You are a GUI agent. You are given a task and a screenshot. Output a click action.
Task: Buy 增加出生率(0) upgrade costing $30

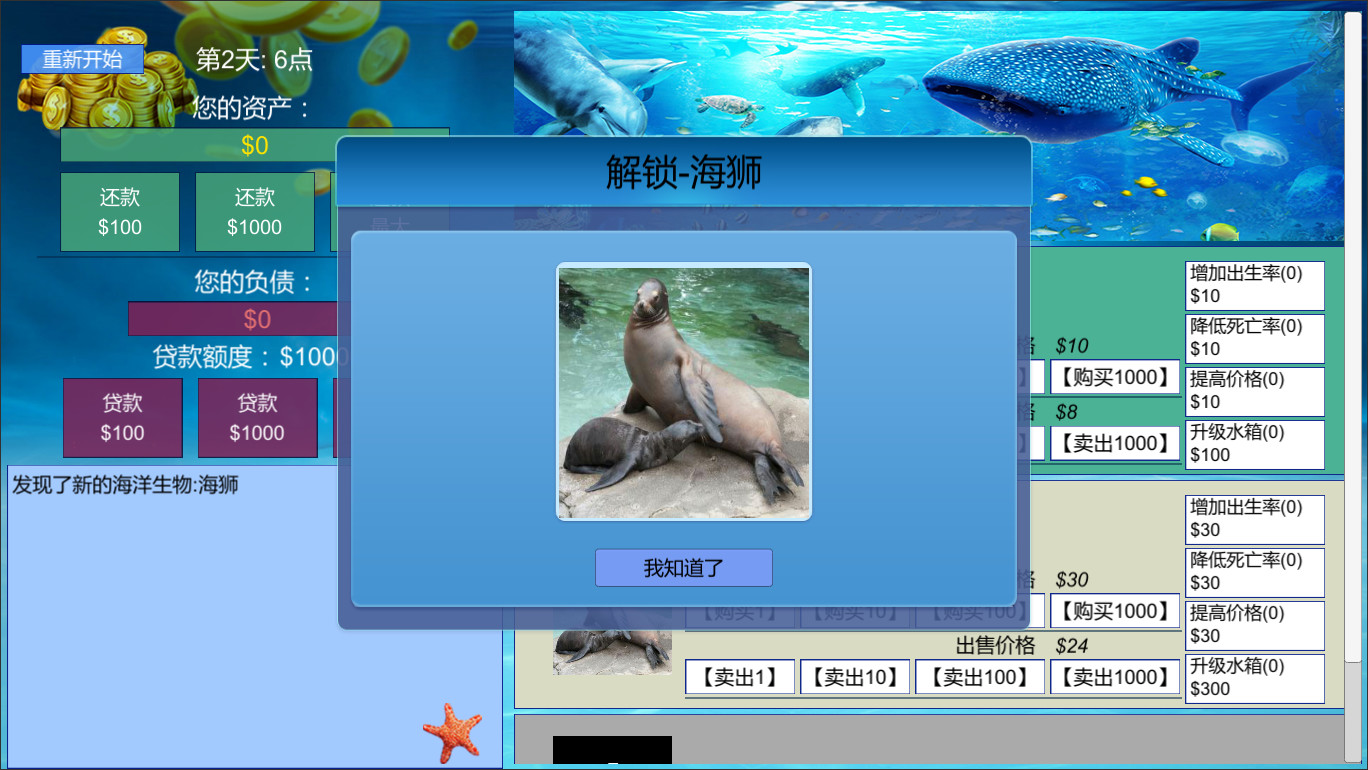click(x=1255, y=519)
